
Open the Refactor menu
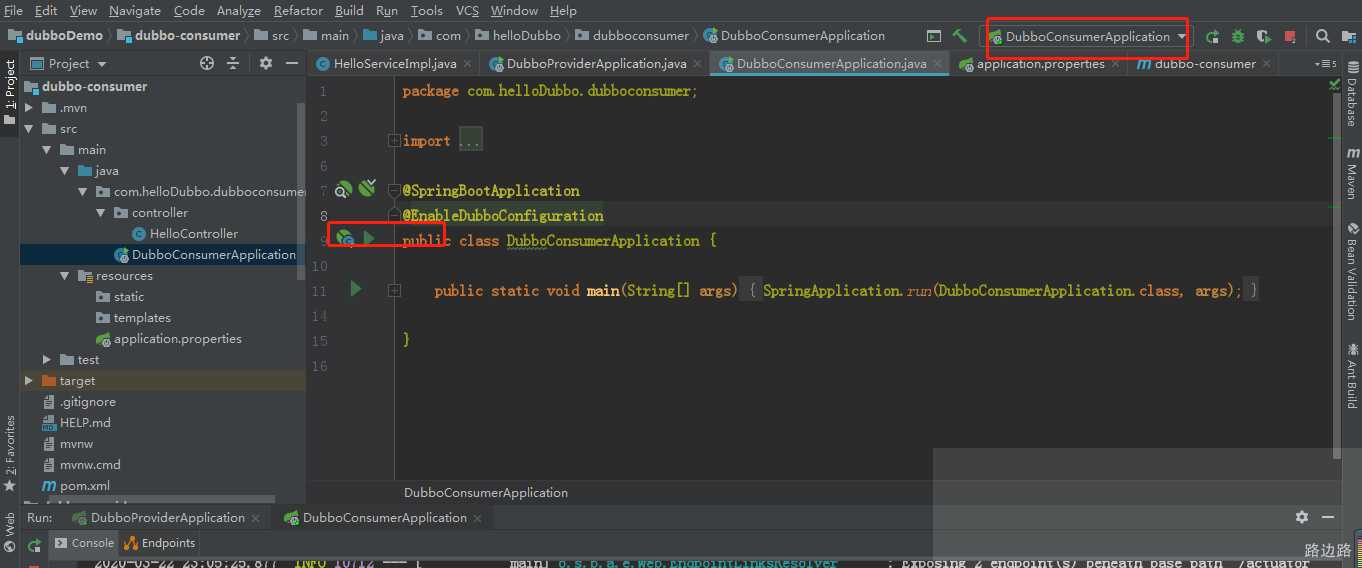[x=298, y=10]
